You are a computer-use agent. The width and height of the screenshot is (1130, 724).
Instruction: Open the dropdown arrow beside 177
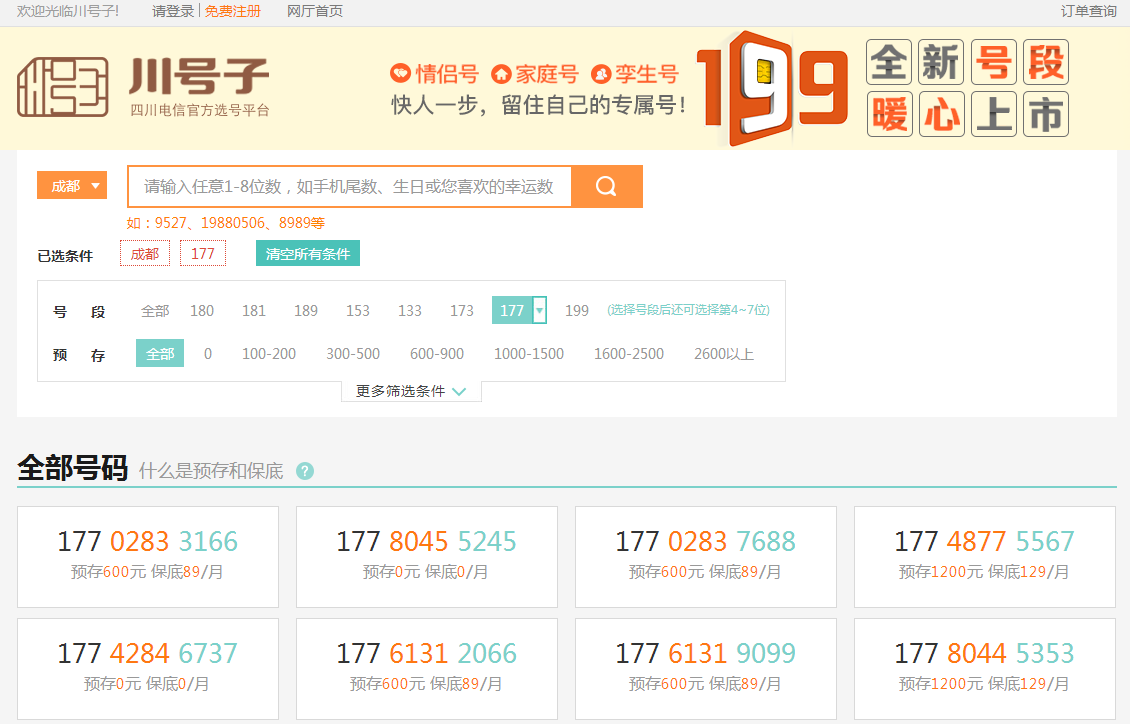coord(540,311)
